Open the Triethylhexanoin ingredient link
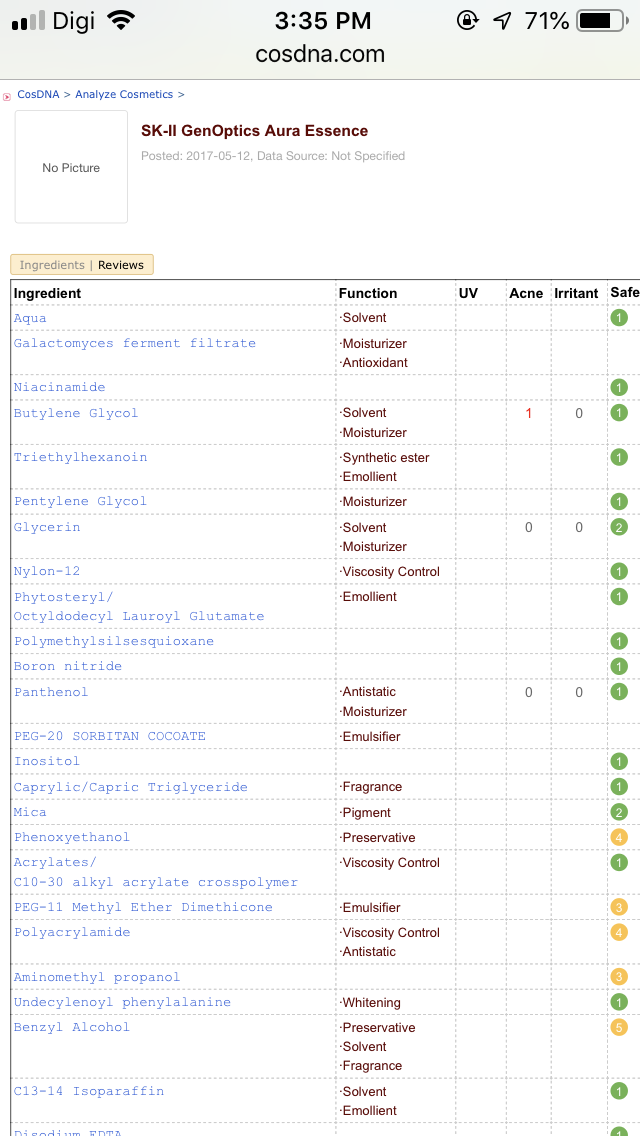Image resolution: width=640 pixels, height=1136 pixels. coord(80,457)
